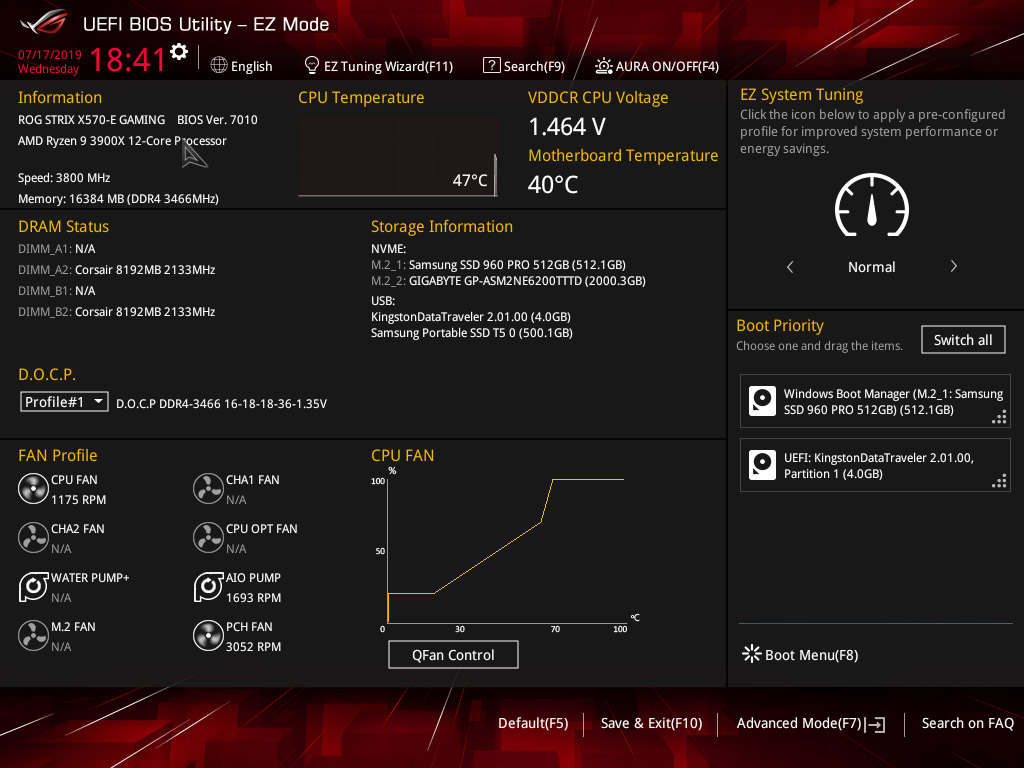The height and width of the screenshot is (768, 1024).
Task: Launch EZ Tuning Wizard(F11)
Action: tap(389, 66)
